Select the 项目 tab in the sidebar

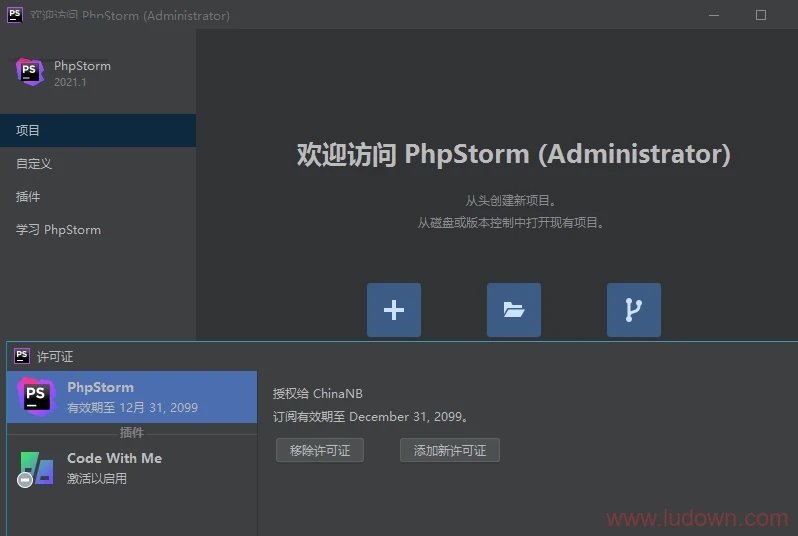(98, 130)
